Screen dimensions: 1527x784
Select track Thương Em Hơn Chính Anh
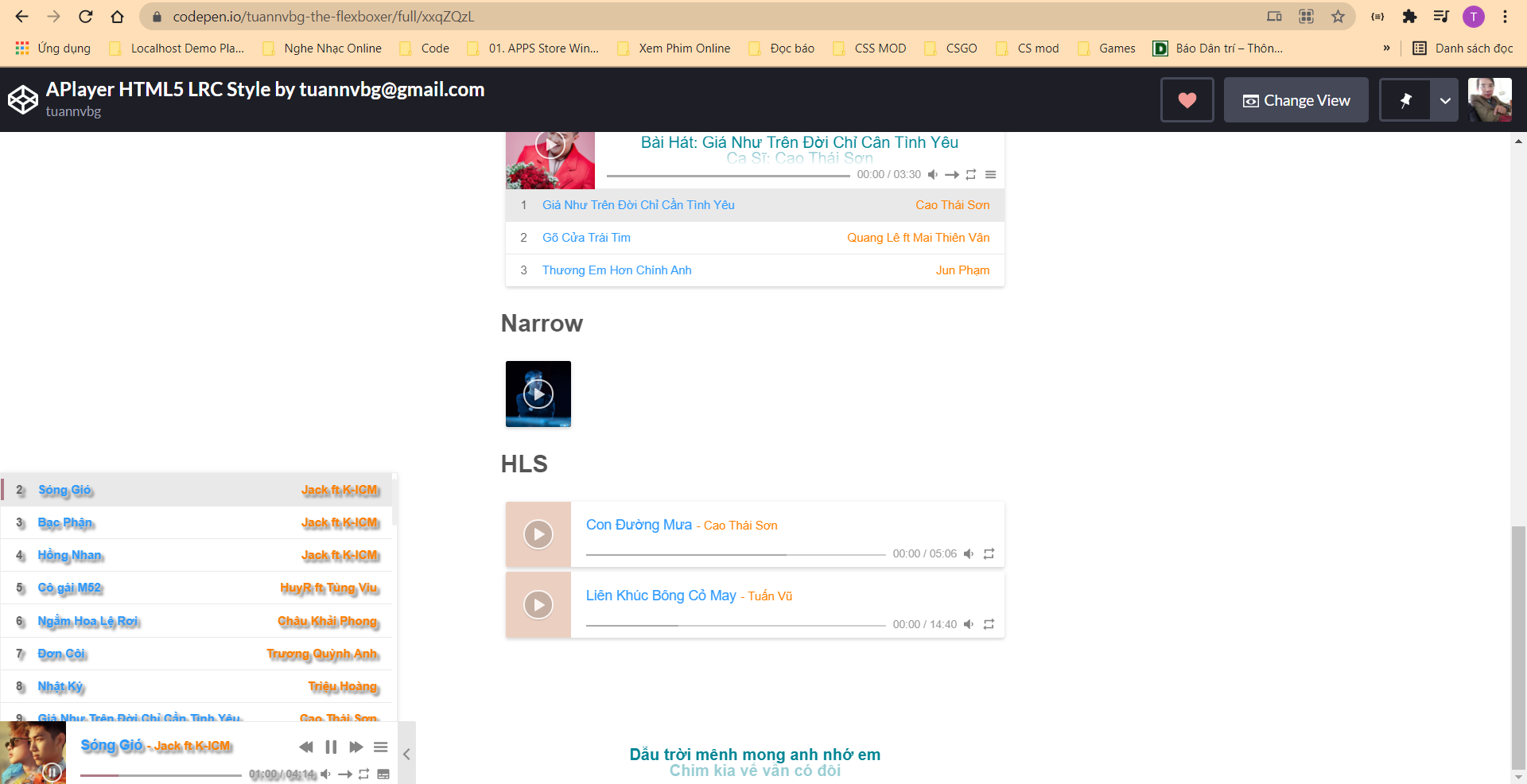point(755,270)
